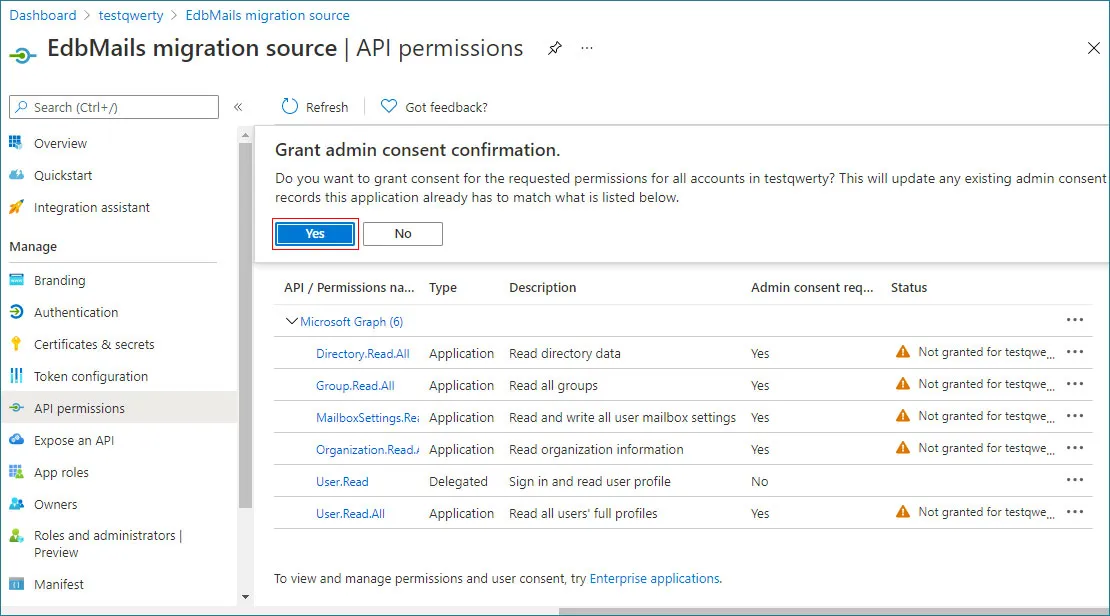Click the warning icon in the Directory.Read.All row

coord(903,352)
